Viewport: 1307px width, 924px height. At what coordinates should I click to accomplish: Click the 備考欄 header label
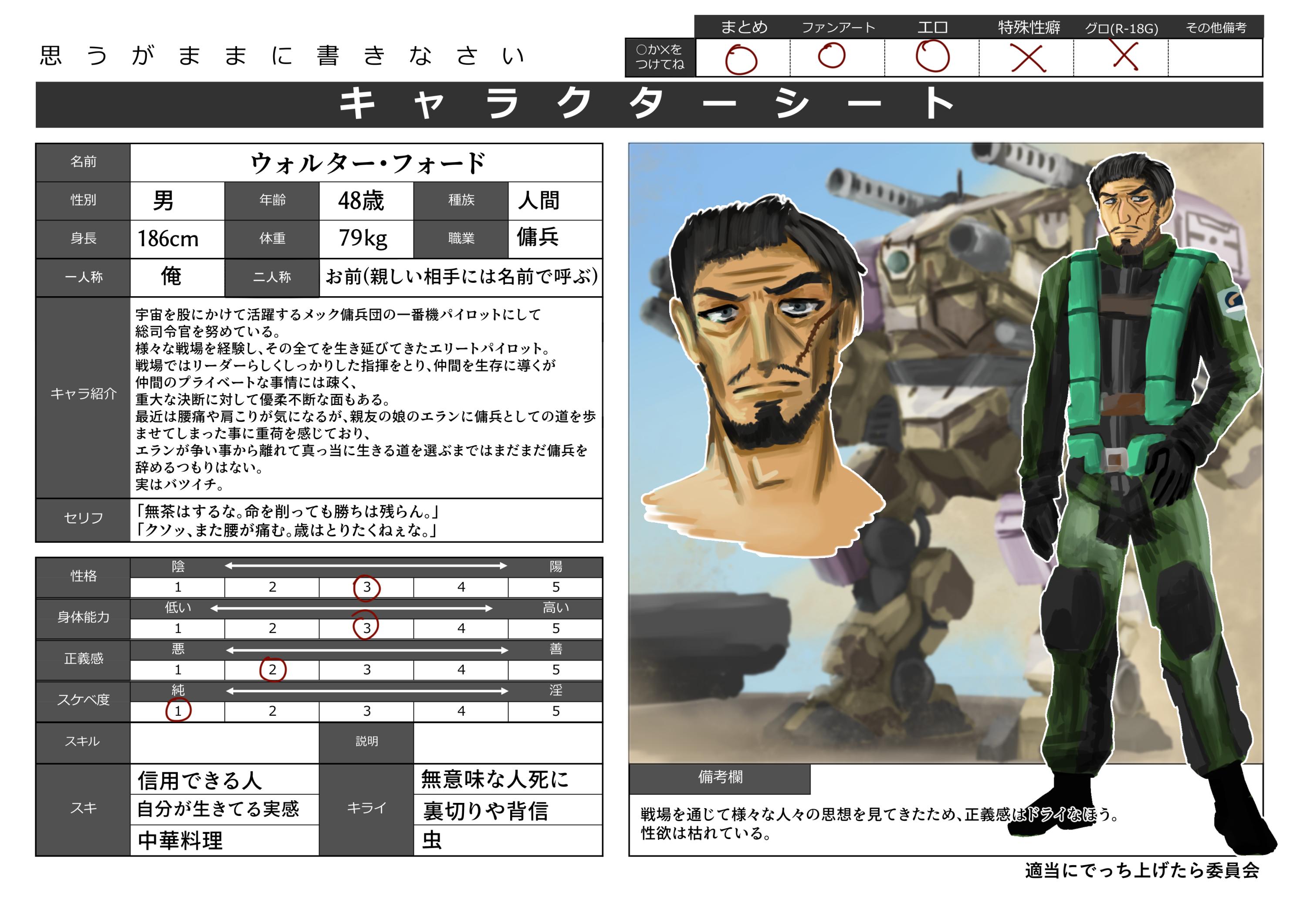pos(720,778)
